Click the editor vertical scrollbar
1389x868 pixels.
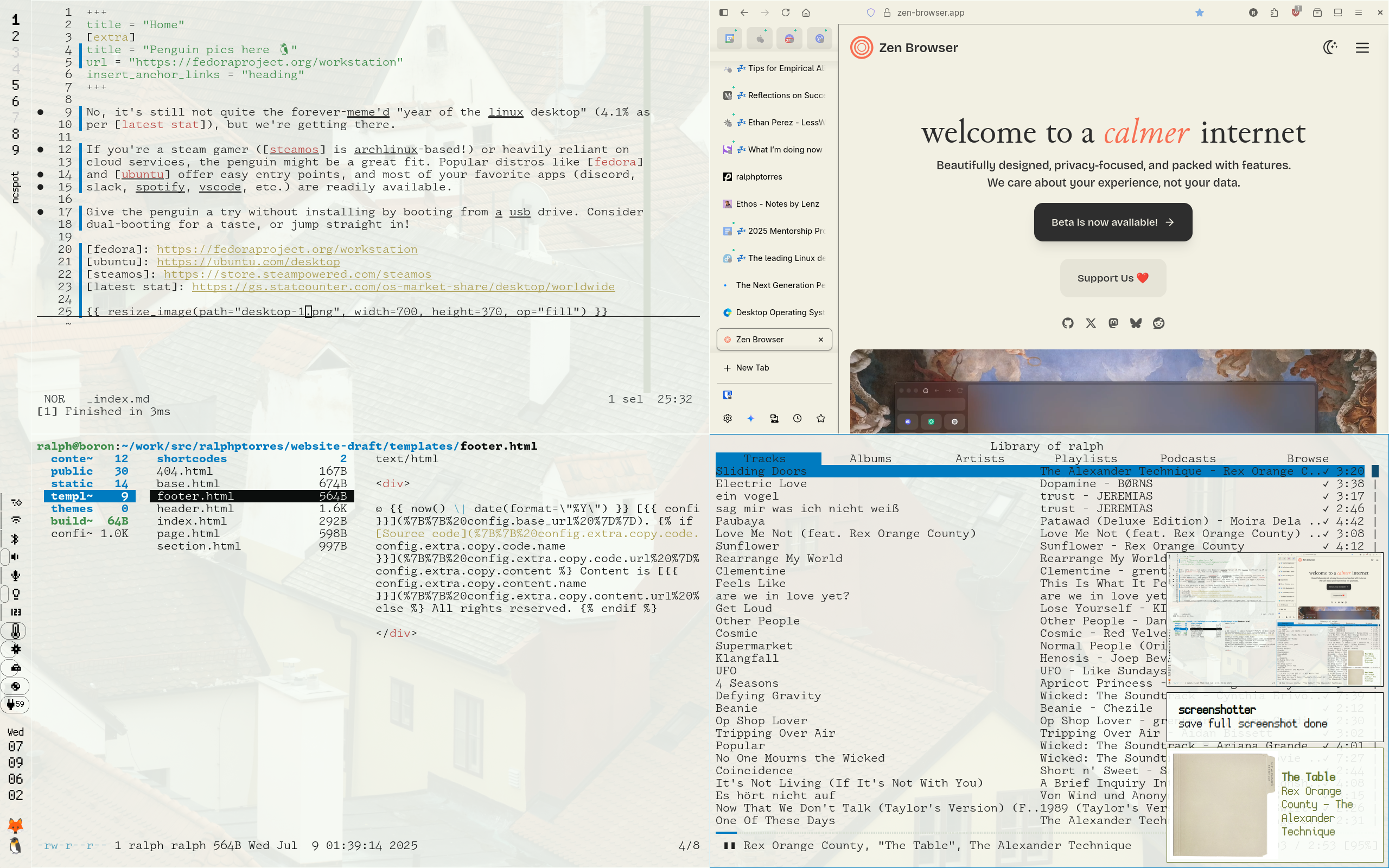point(647,198)
